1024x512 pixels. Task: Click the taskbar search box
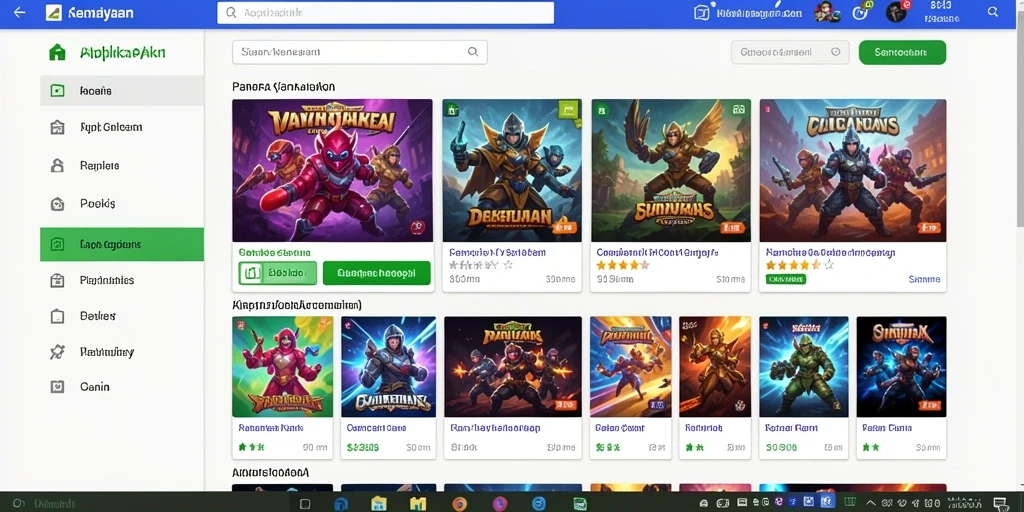(147, 504)
